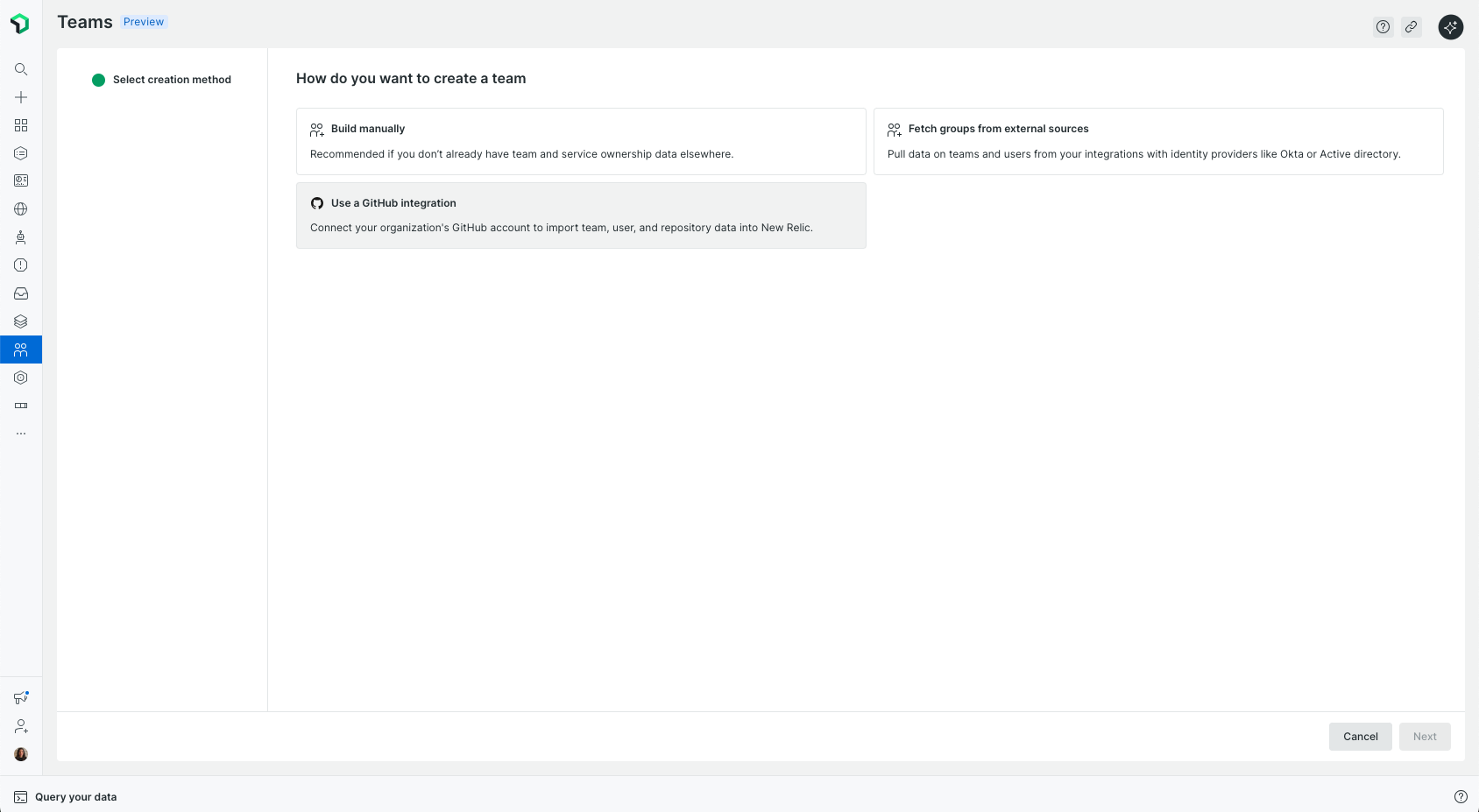
Task: Copy the page link with chain icon
Action: tap(1411, 27)
